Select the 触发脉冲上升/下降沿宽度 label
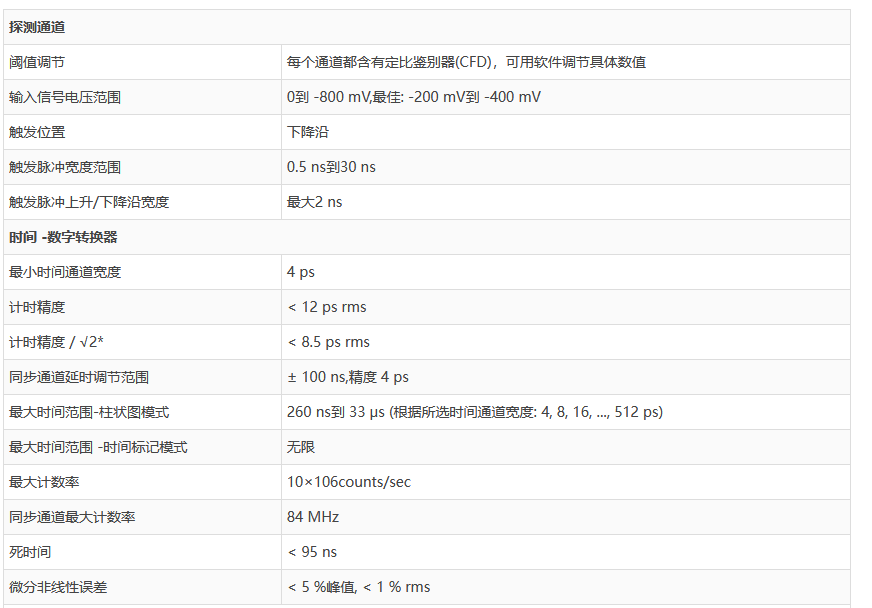 (x=89, y=202)
